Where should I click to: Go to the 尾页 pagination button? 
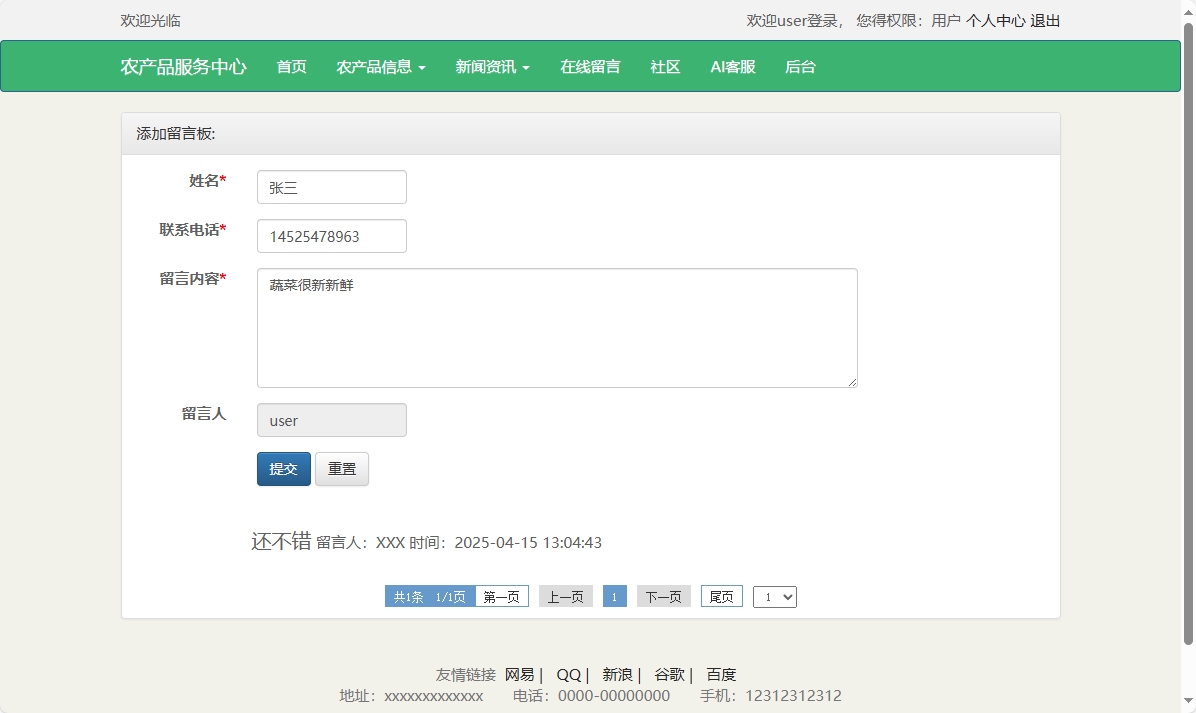(721, 596)
